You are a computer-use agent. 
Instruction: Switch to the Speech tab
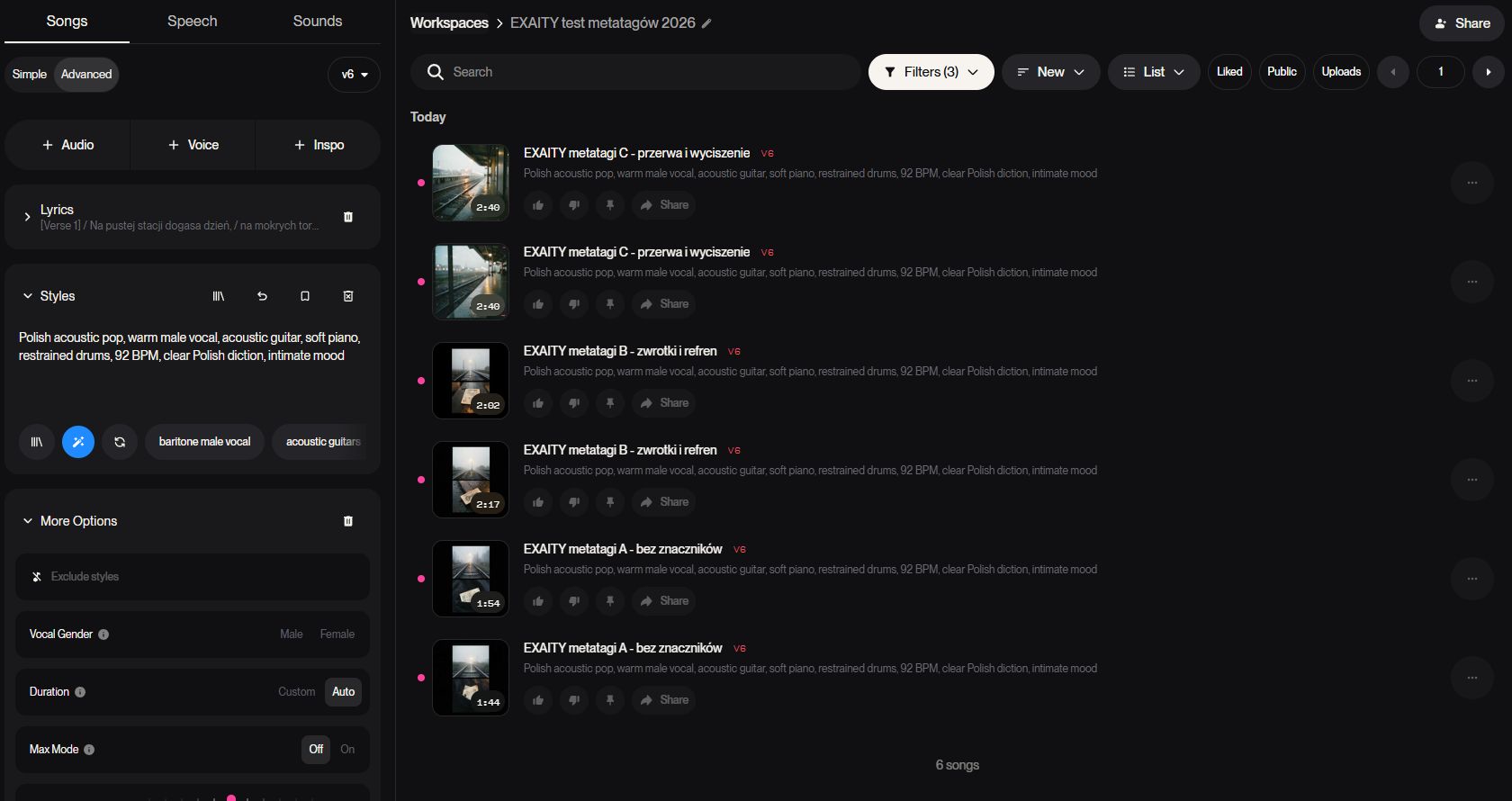tap(193, 22)
